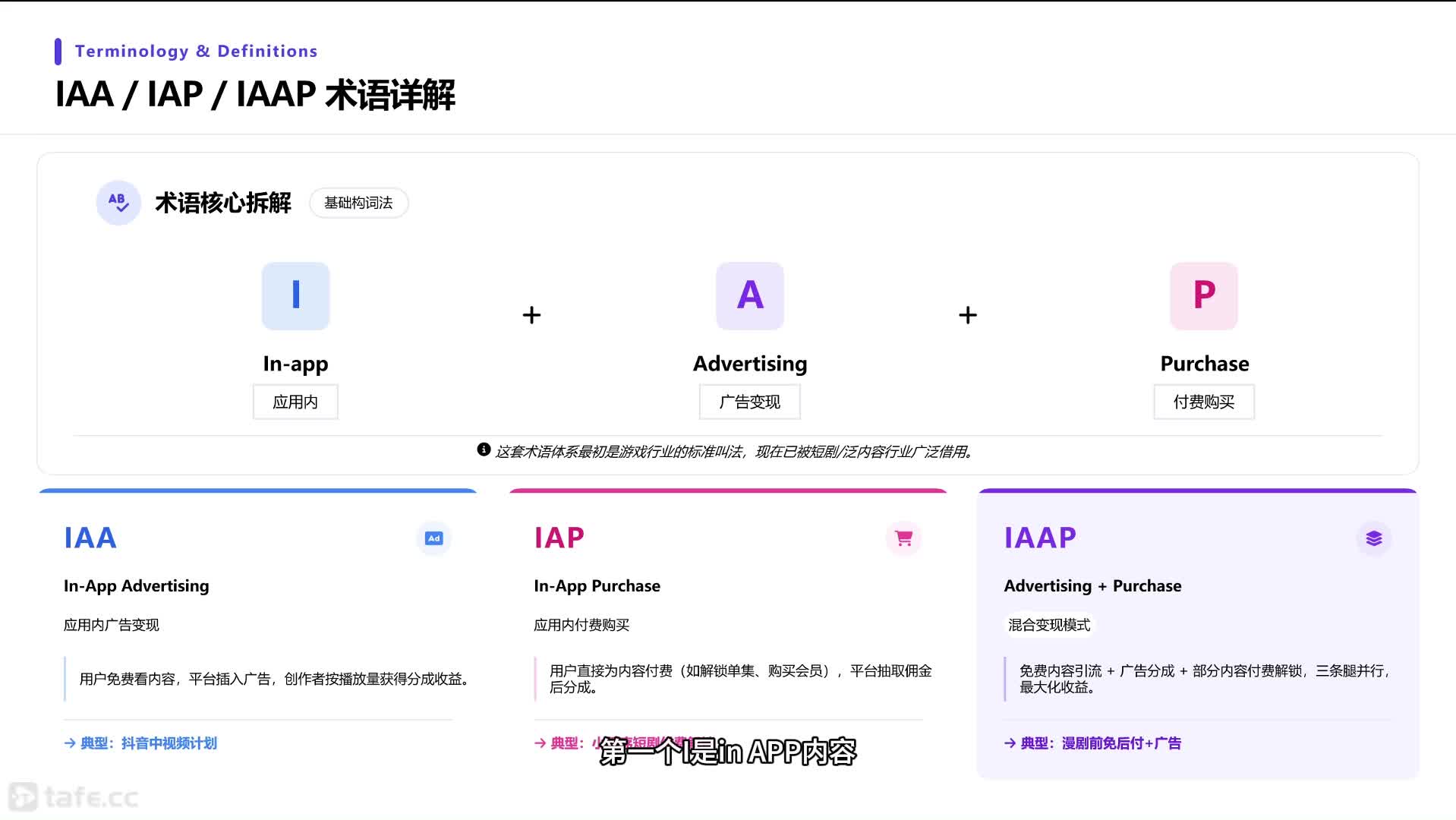Viewport: 1456px width, 820px height.
Task: Click the blue letter I tile
Action: 295,296
